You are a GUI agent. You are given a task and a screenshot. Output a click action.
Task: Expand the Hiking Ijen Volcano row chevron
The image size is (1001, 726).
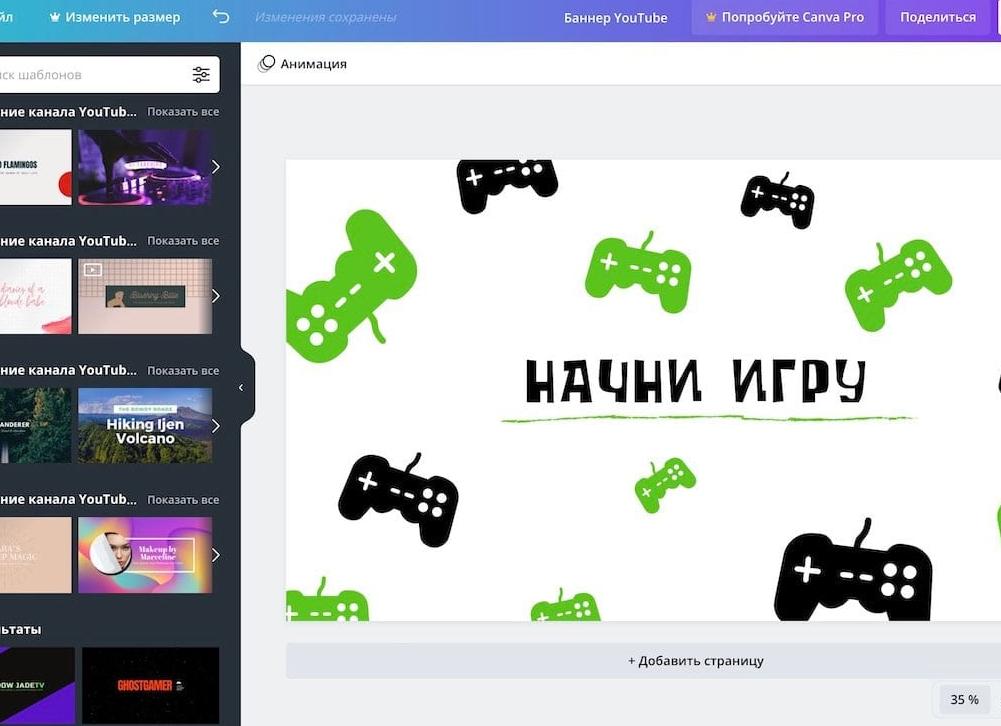pyautogui.click(x=215, y=426)
